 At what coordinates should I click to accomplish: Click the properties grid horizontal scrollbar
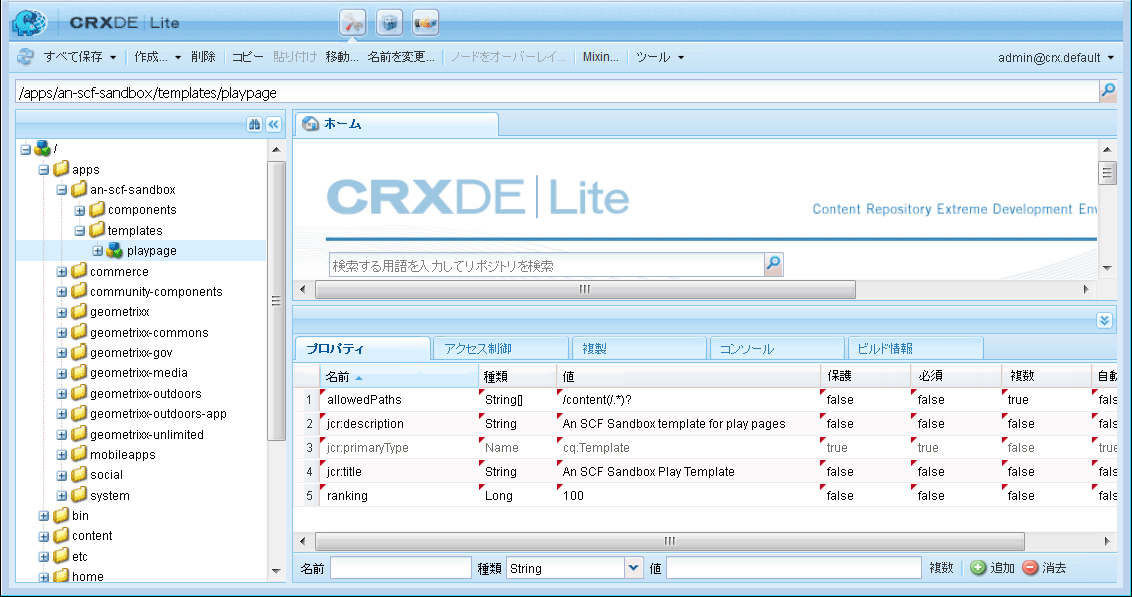coord(670,541)
